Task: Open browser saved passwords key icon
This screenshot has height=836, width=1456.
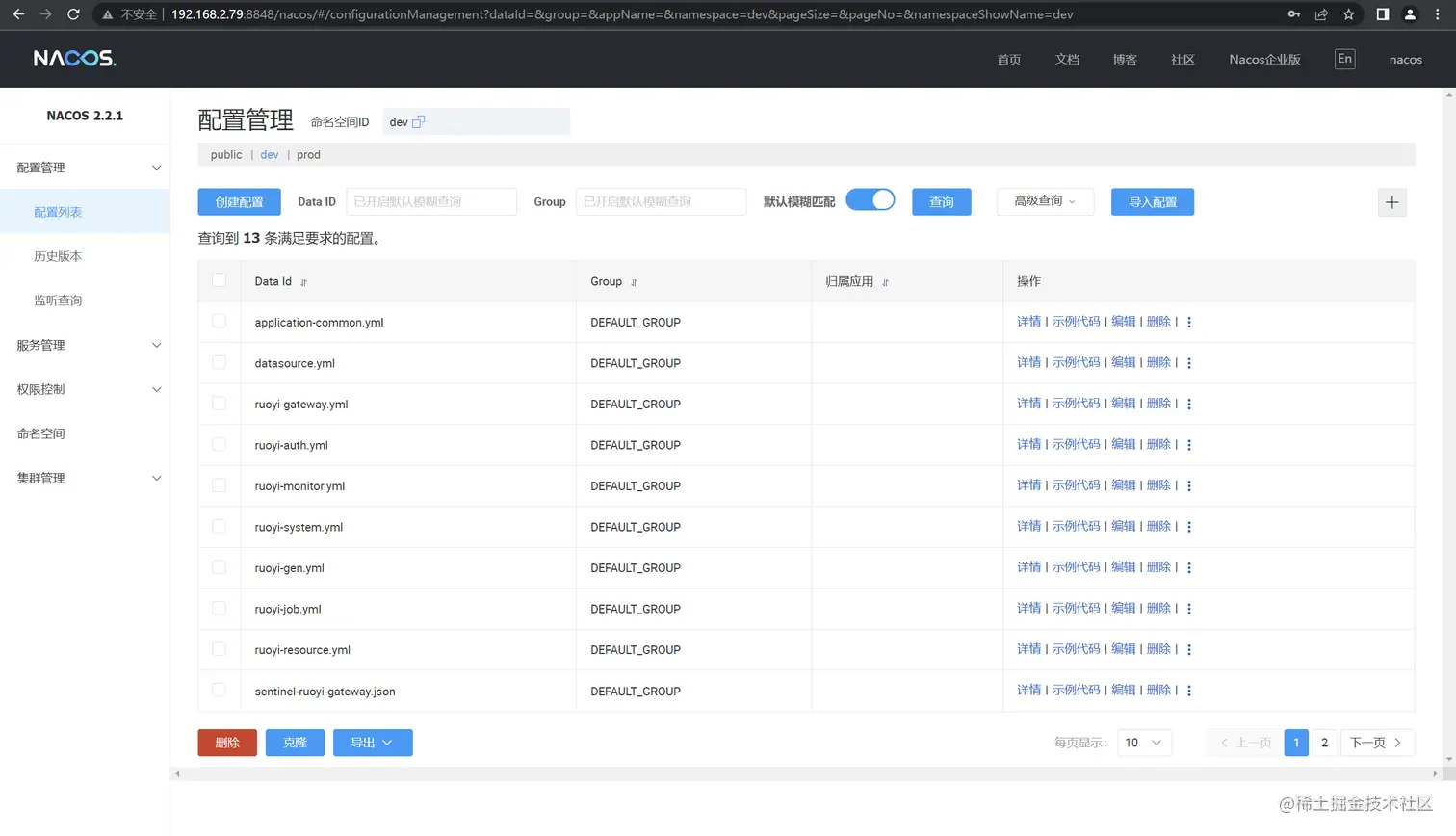Action: tap(1294, 14)
